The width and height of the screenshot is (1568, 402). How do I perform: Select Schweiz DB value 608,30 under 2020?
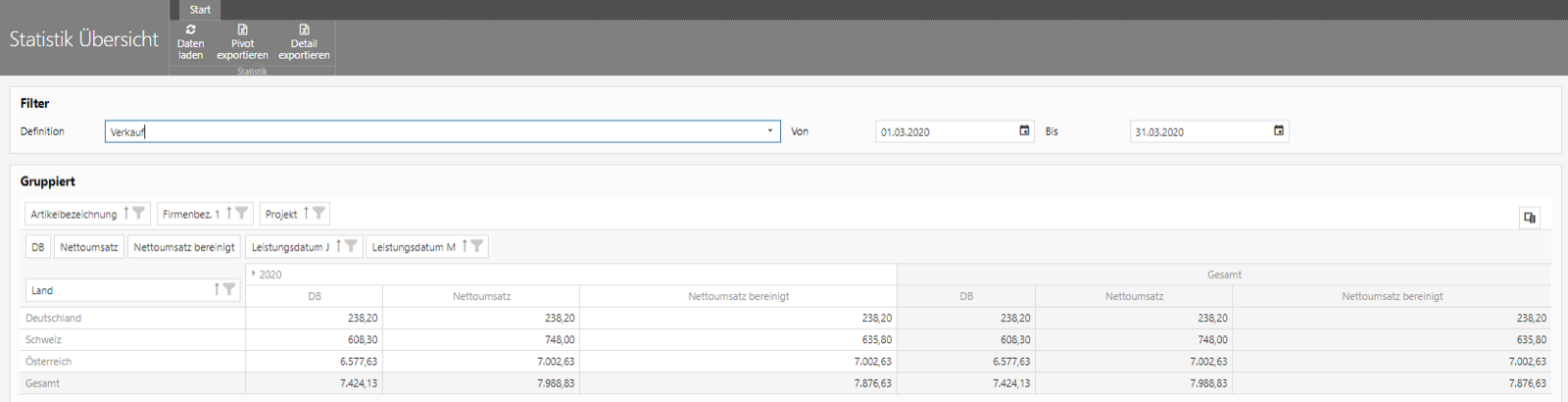point(315,339)
